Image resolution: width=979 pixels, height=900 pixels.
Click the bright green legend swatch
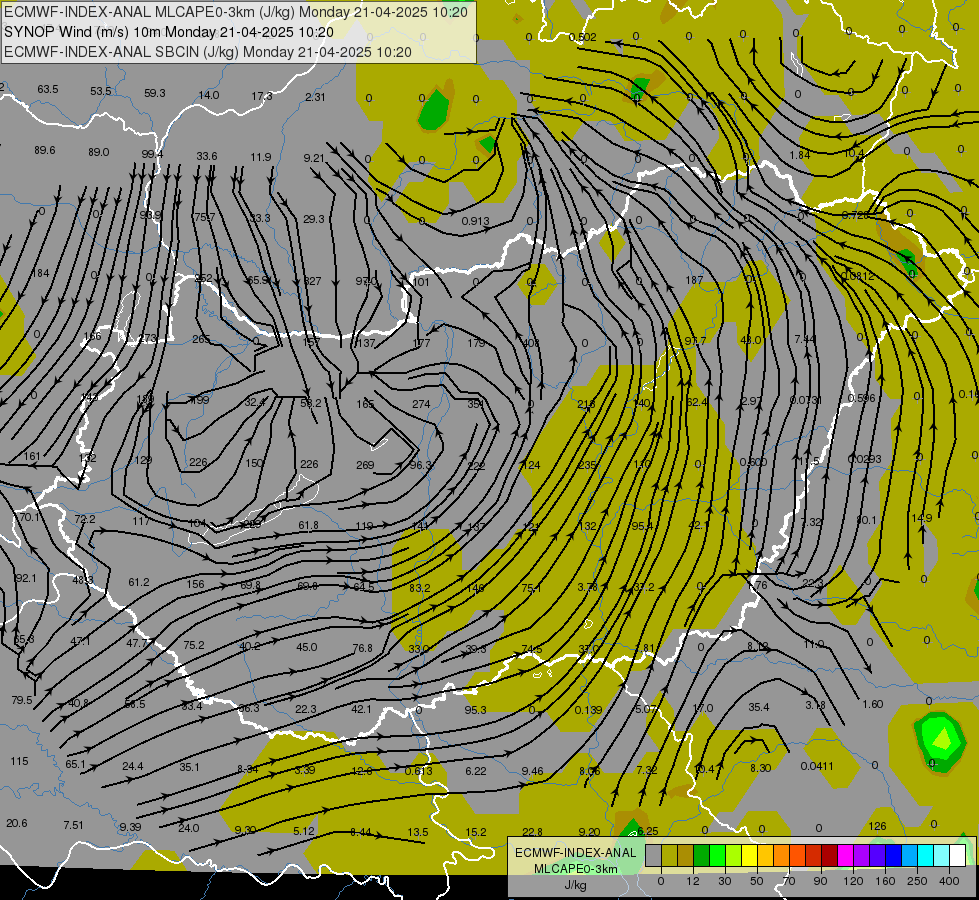click(718, 855)
